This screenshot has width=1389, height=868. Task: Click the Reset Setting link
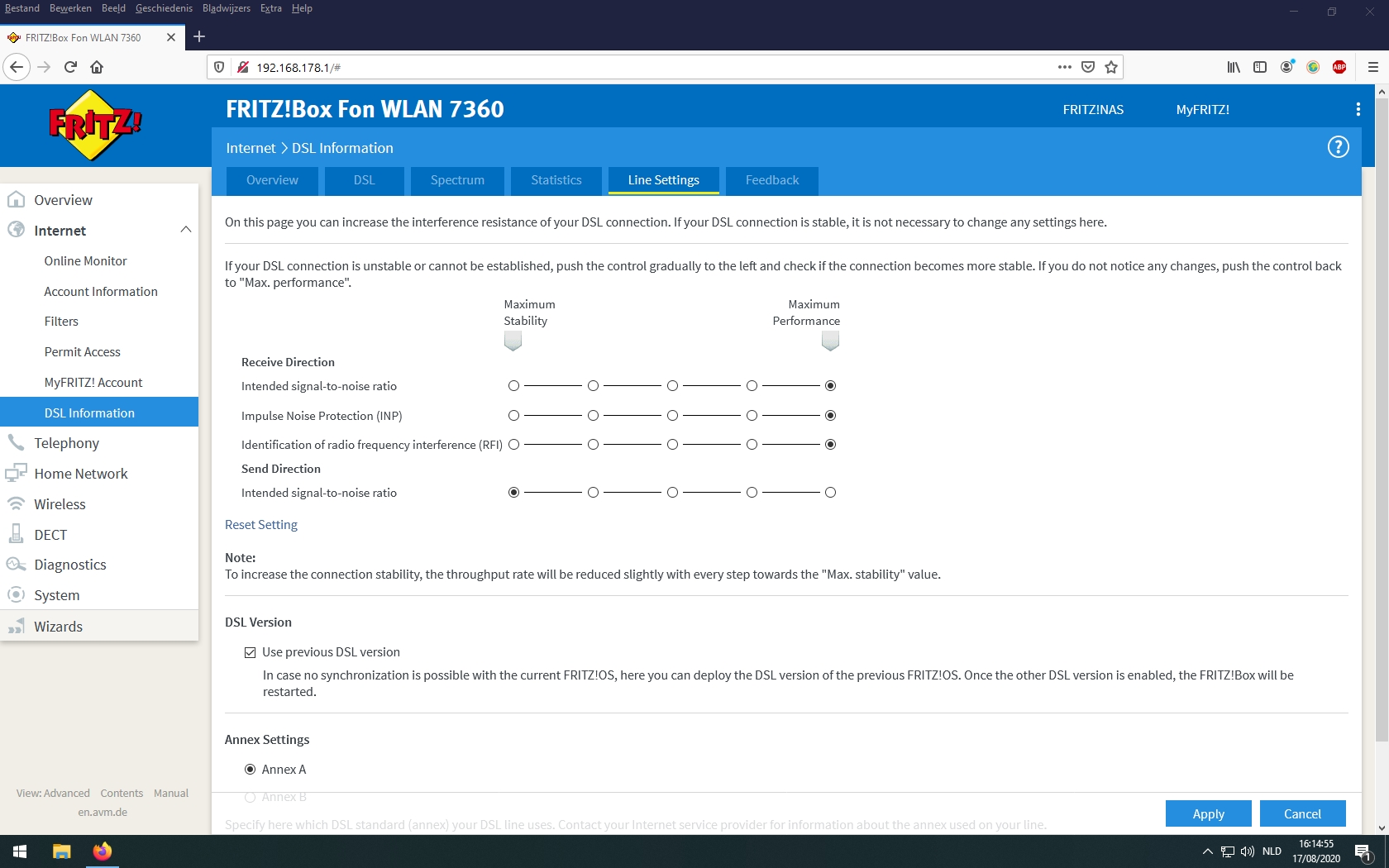point(261,525)
